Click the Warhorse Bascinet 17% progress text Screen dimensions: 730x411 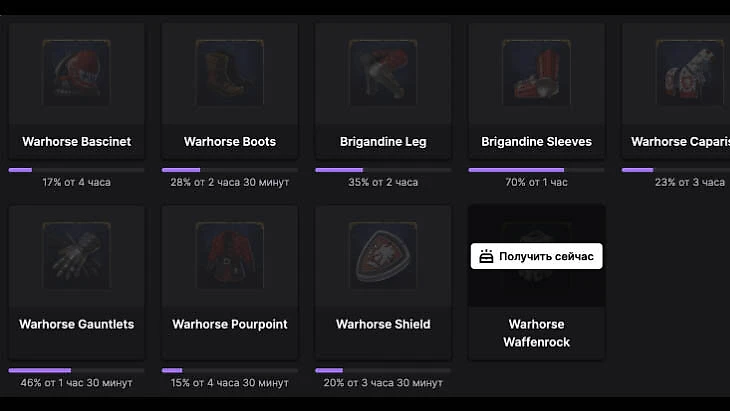click(x=76, y=183)
